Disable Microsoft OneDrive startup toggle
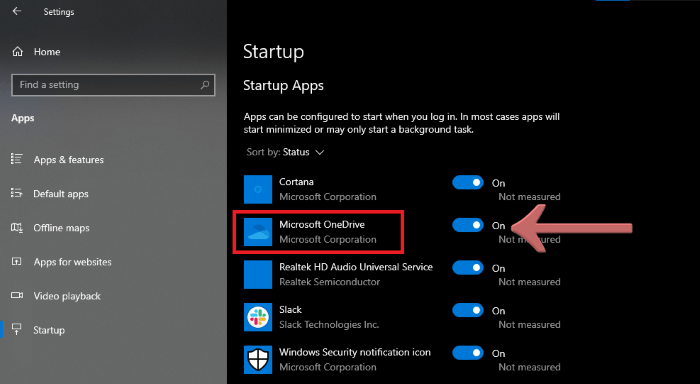Screen dimensions: 700x384 click(467, 225)
